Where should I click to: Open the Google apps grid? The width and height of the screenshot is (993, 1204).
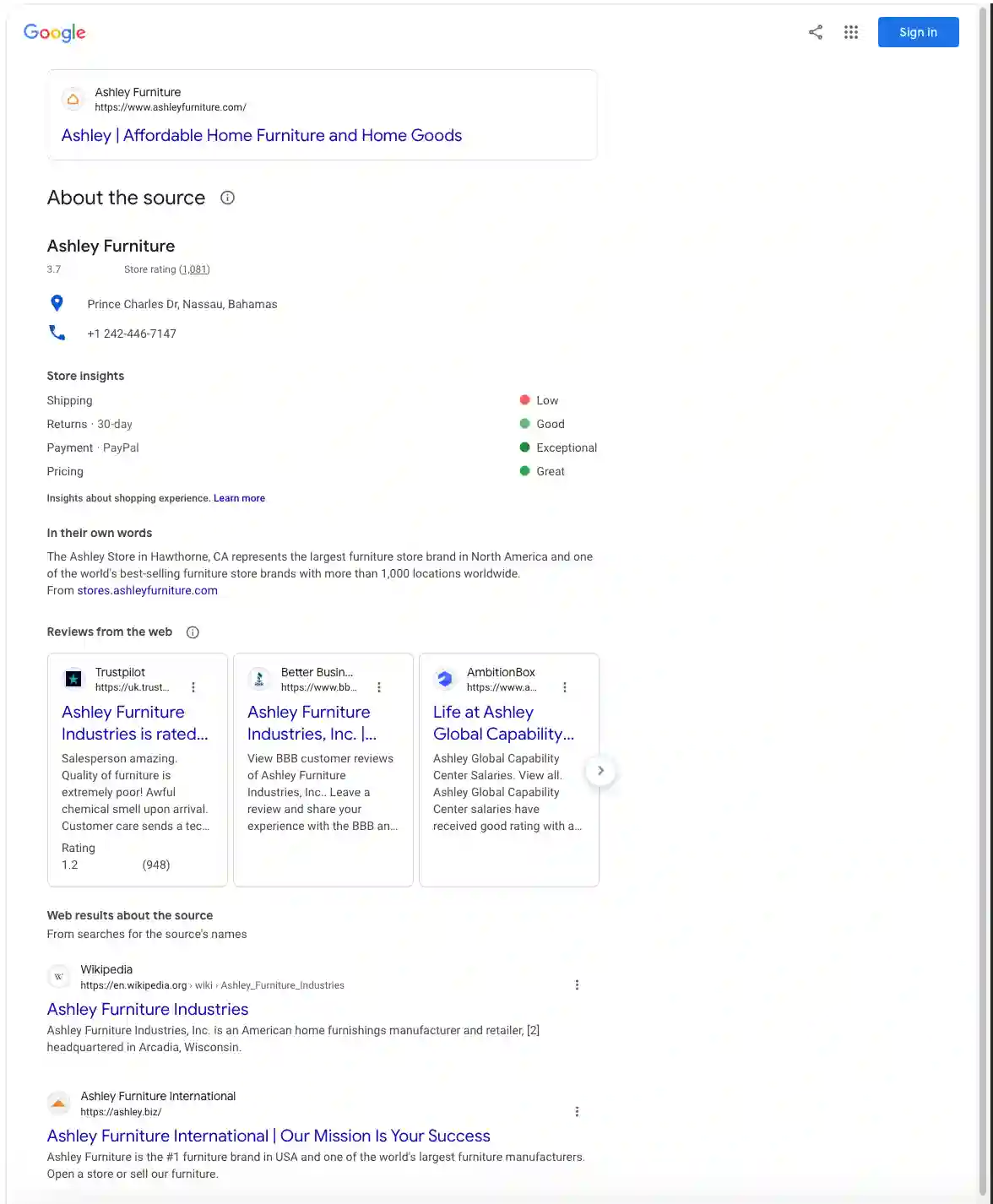tap(851, 32)
